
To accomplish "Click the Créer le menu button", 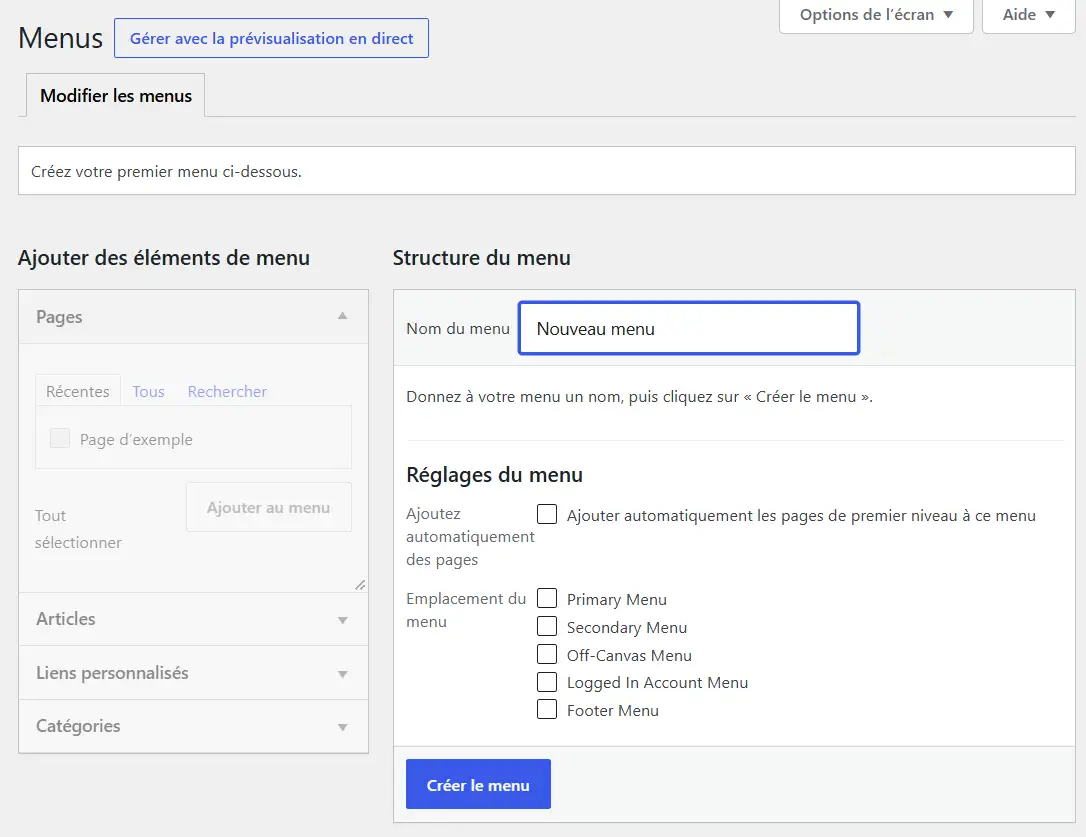I will point(478,784).
